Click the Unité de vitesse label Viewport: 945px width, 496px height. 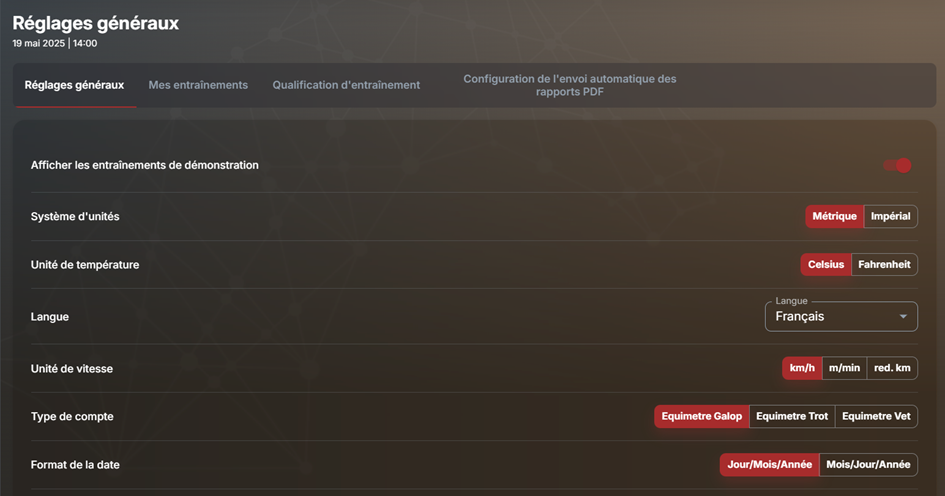click(x=72, y=369)
